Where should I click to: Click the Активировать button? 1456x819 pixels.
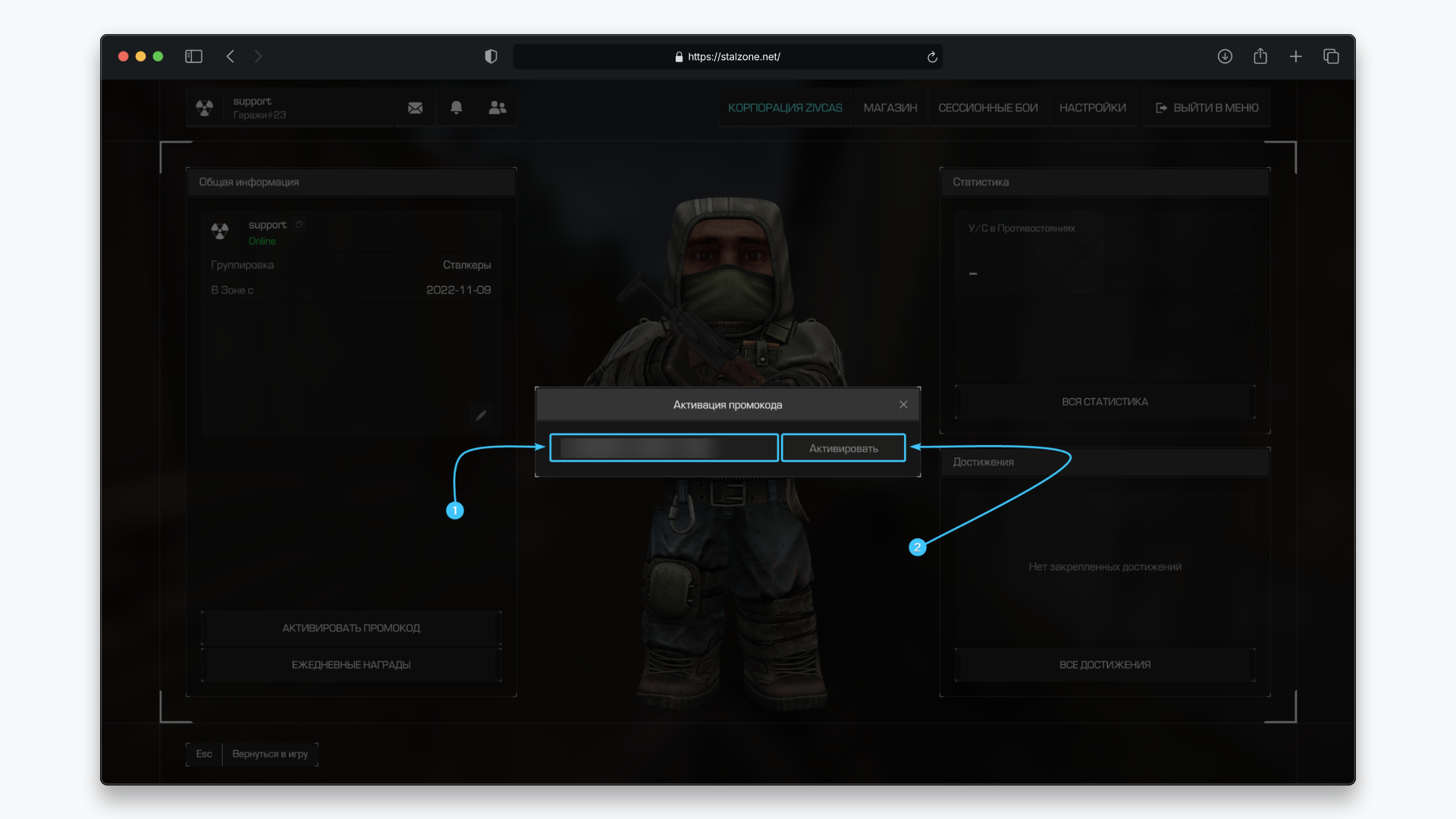tap(843, 448)
